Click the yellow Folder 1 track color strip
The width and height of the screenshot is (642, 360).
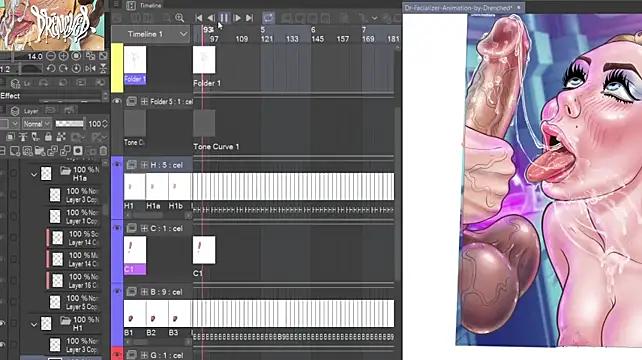[x=117, y=68]
